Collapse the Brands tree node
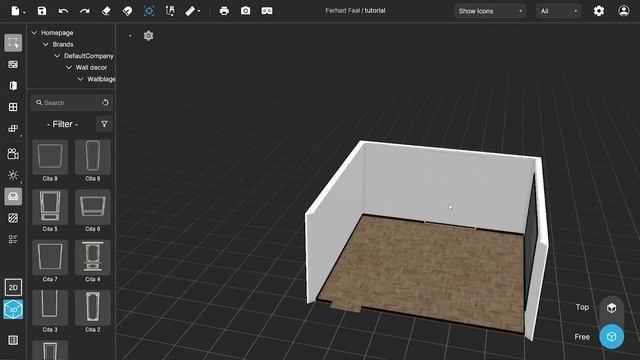Screen dimensions: 640x360 click(46, 44)
